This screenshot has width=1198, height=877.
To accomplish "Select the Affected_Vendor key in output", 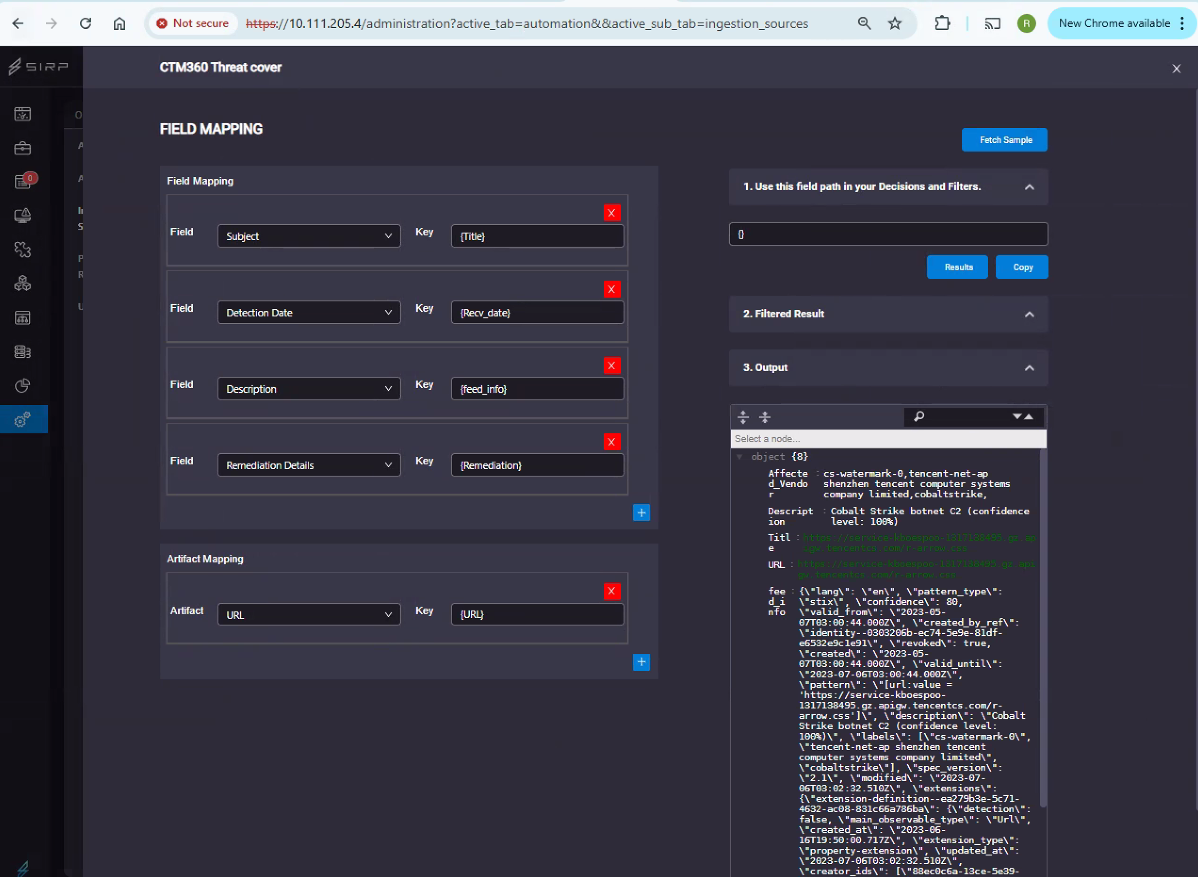I will click(788, 484).
